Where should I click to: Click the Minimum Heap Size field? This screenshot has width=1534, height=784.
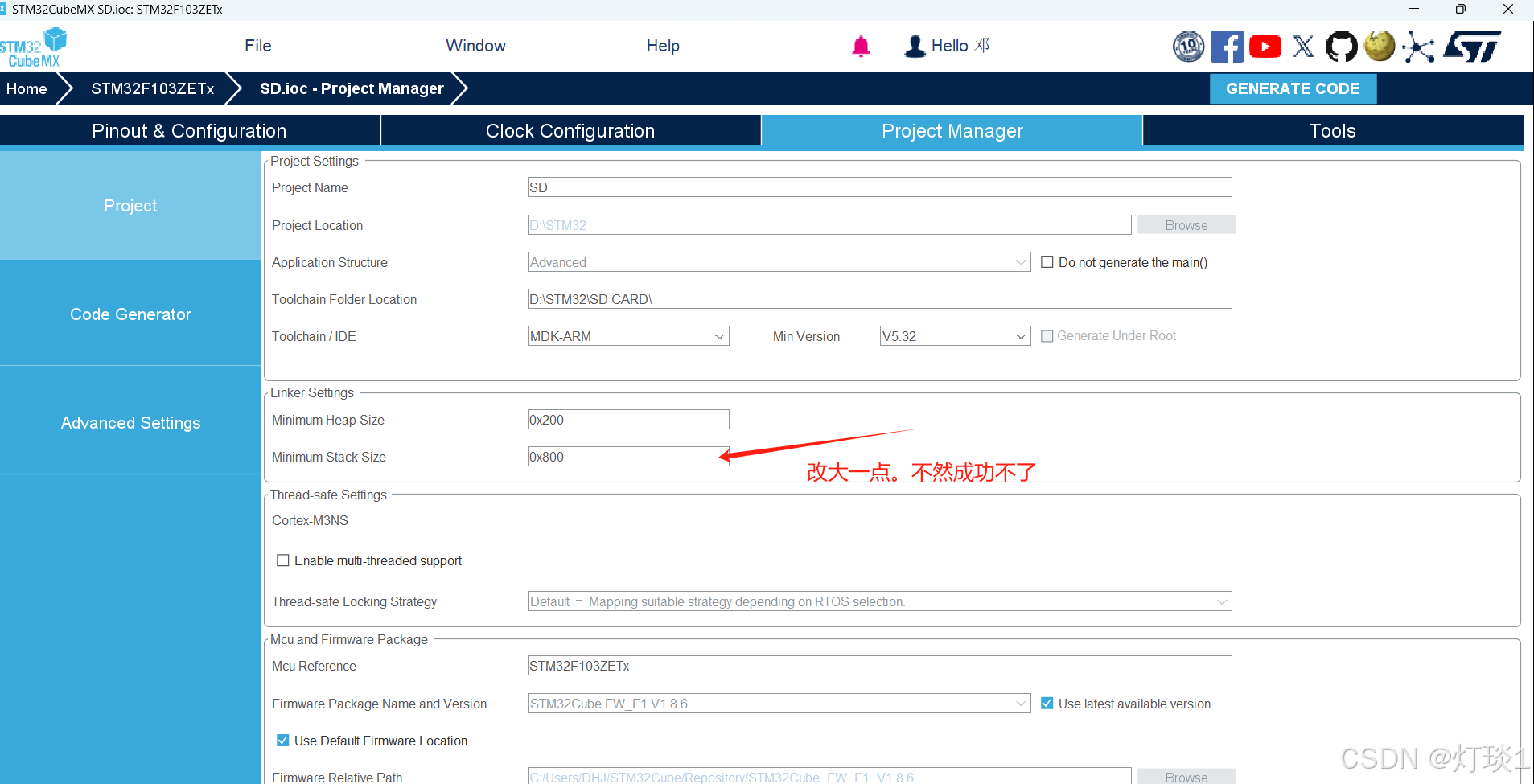click(628, 420)
